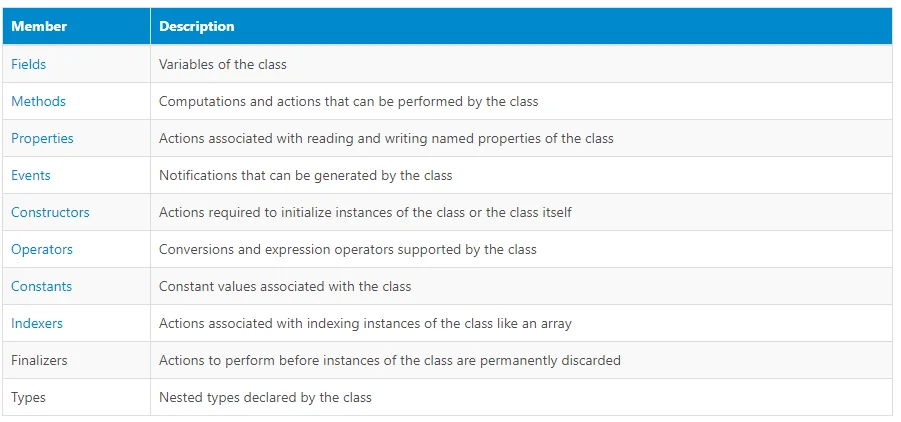Click the Finalizers member cell

coord(39,360)
